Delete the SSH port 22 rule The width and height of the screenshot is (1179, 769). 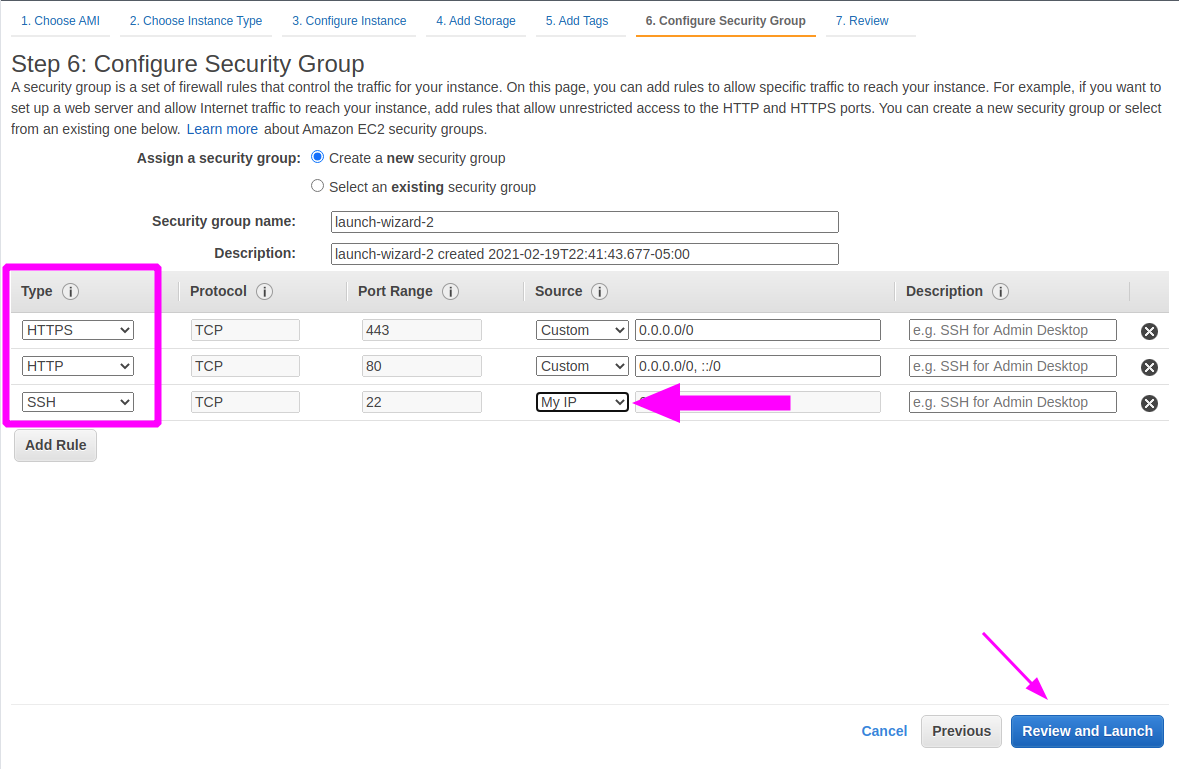(x=1149, y=402)
